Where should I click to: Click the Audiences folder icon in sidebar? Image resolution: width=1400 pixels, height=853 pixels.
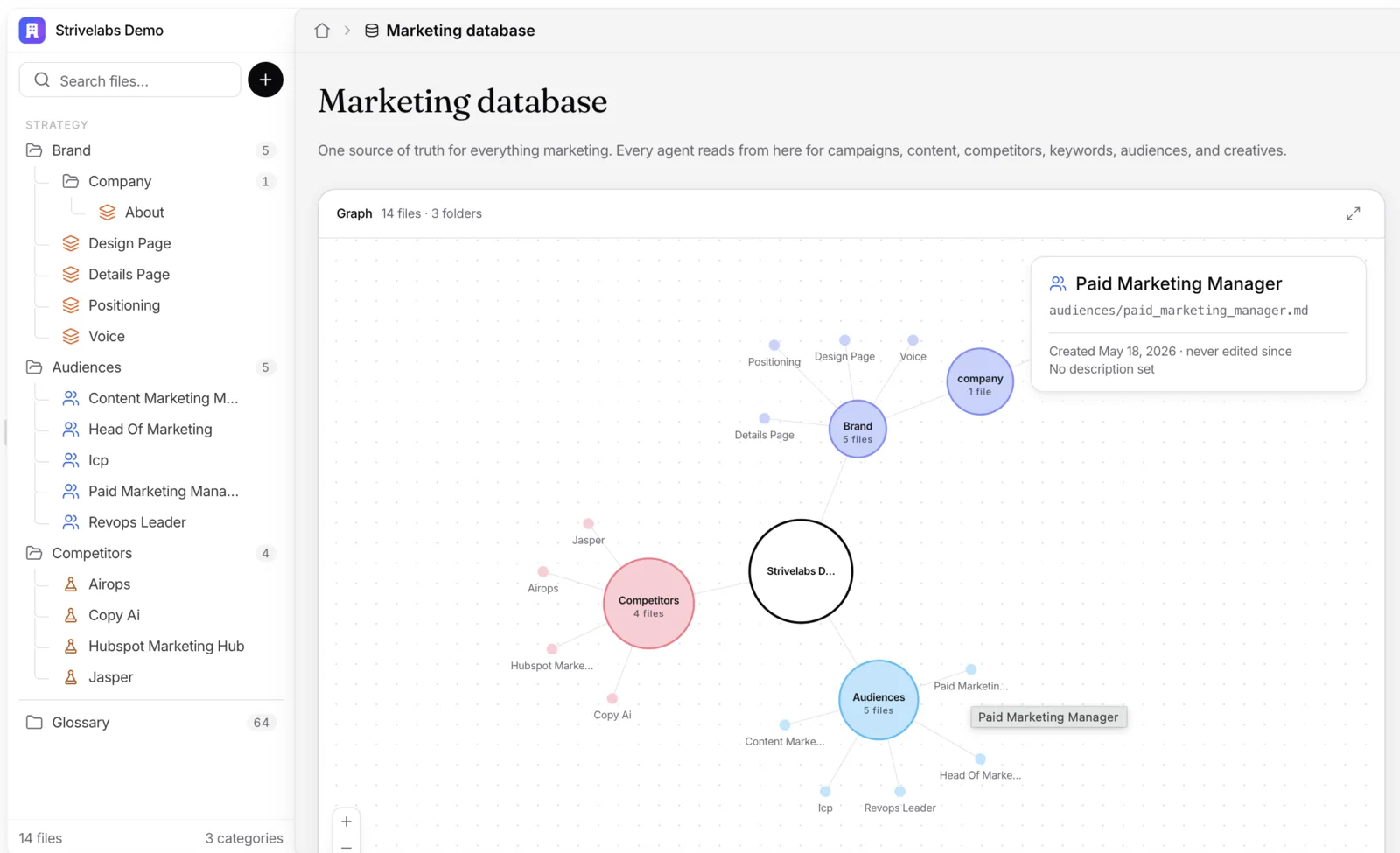coord(34,367)
